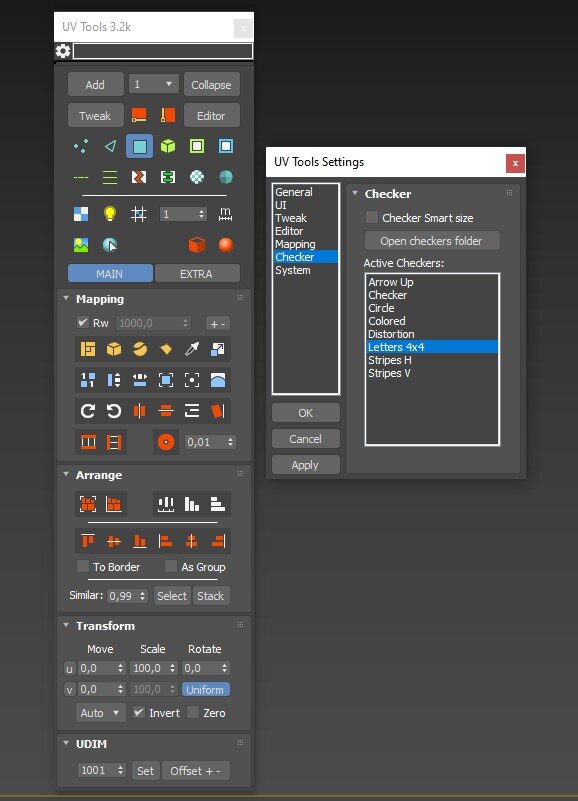
Task: Click the Collapse button
Action: 211,84
